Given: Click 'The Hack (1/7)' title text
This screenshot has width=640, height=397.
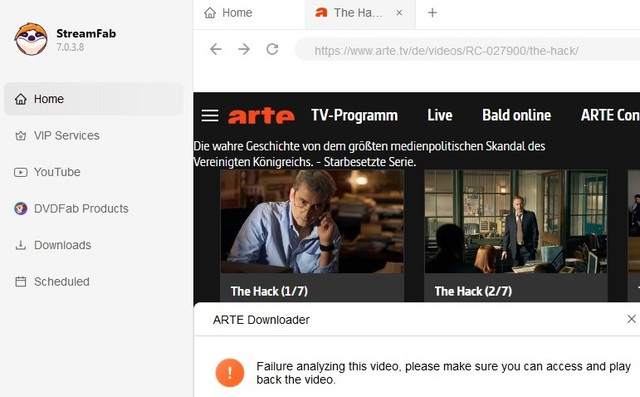Looking at the screenshot, I should coord(269,291).
